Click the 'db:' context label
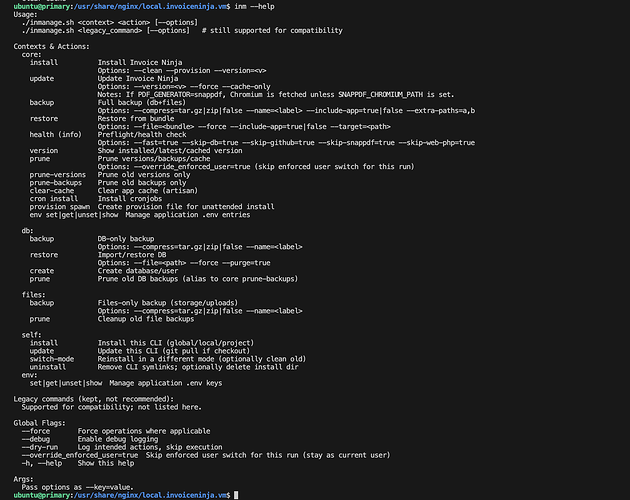 tap(27, 231)
